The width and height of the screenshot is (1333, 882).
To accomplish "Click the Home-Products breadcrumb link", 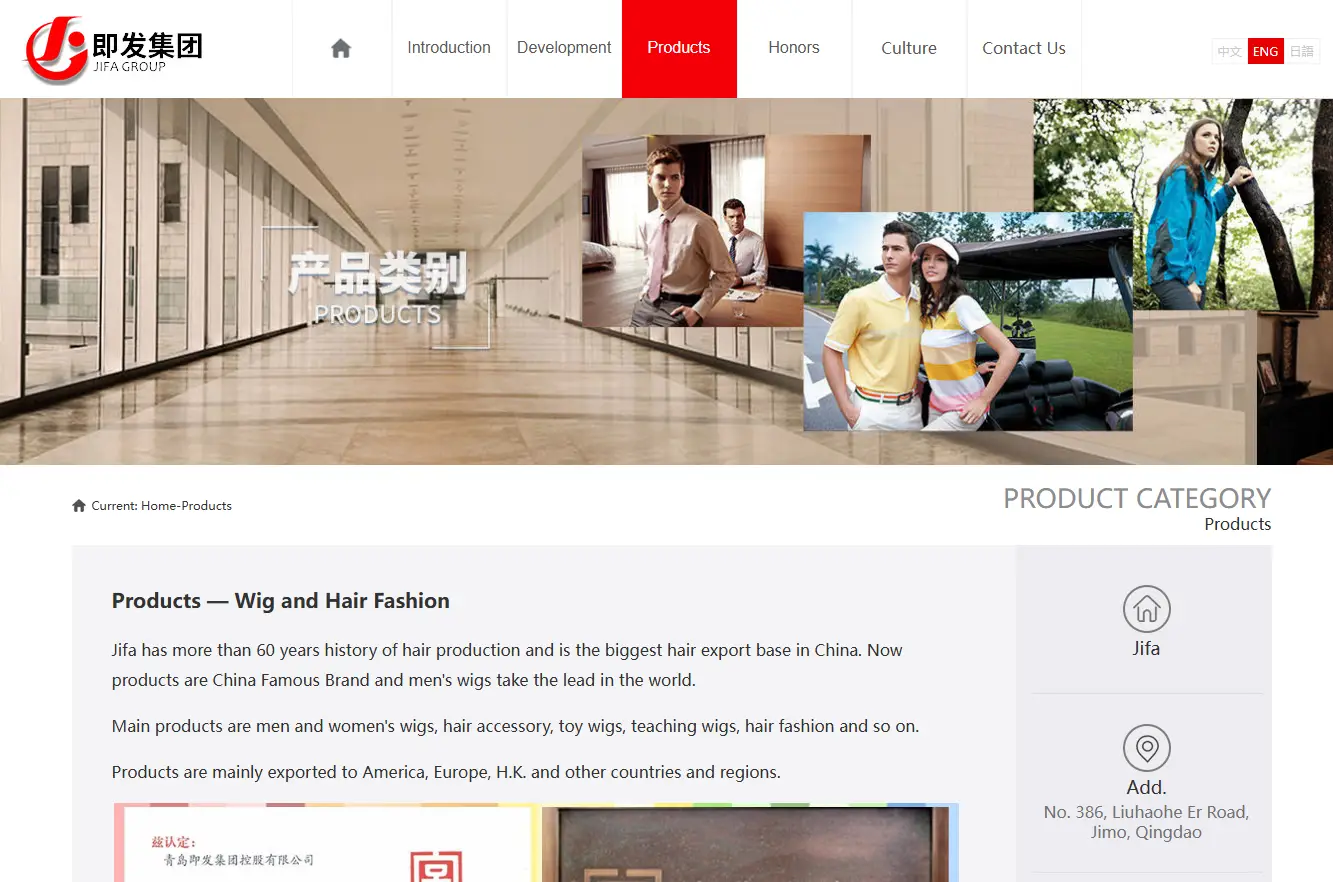I will 186,506.
